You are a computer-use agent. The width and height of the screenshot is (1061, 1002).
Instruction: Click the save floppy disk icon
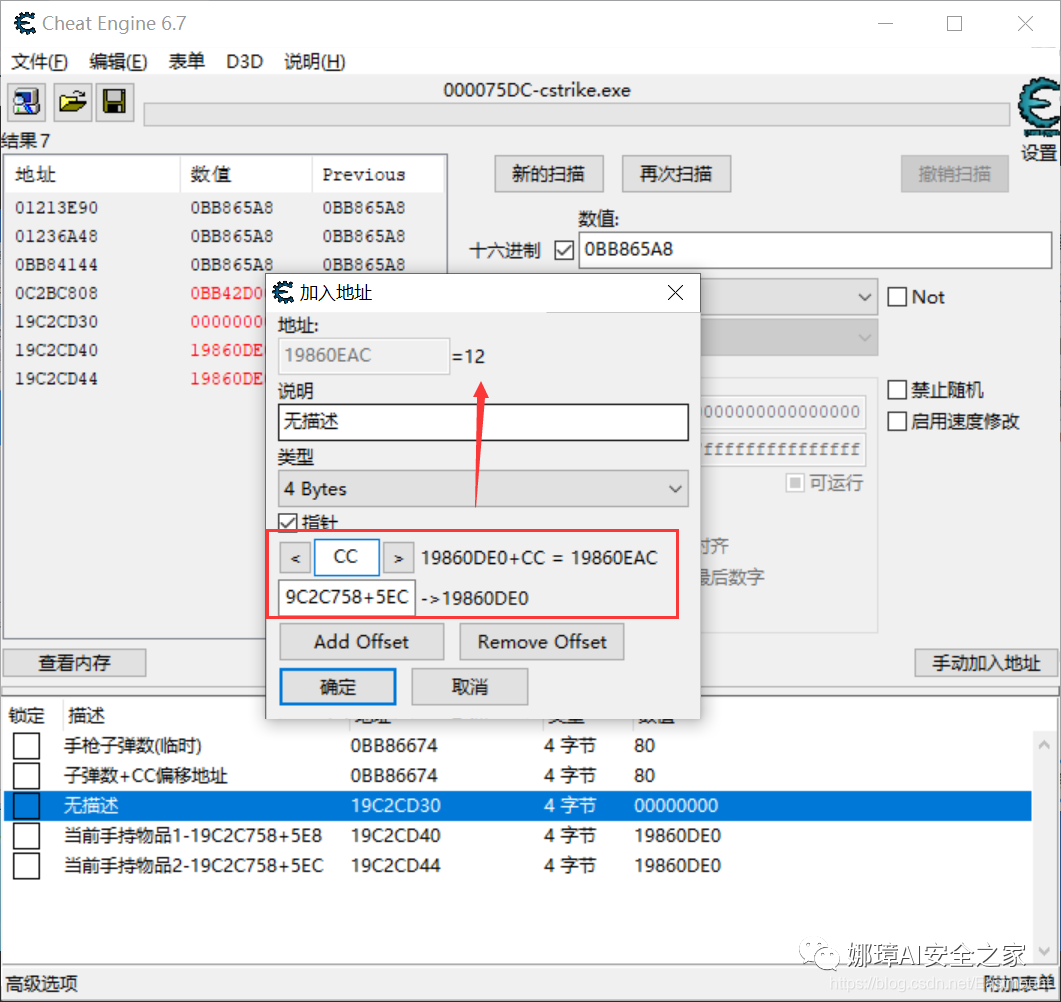pos(114,102)
